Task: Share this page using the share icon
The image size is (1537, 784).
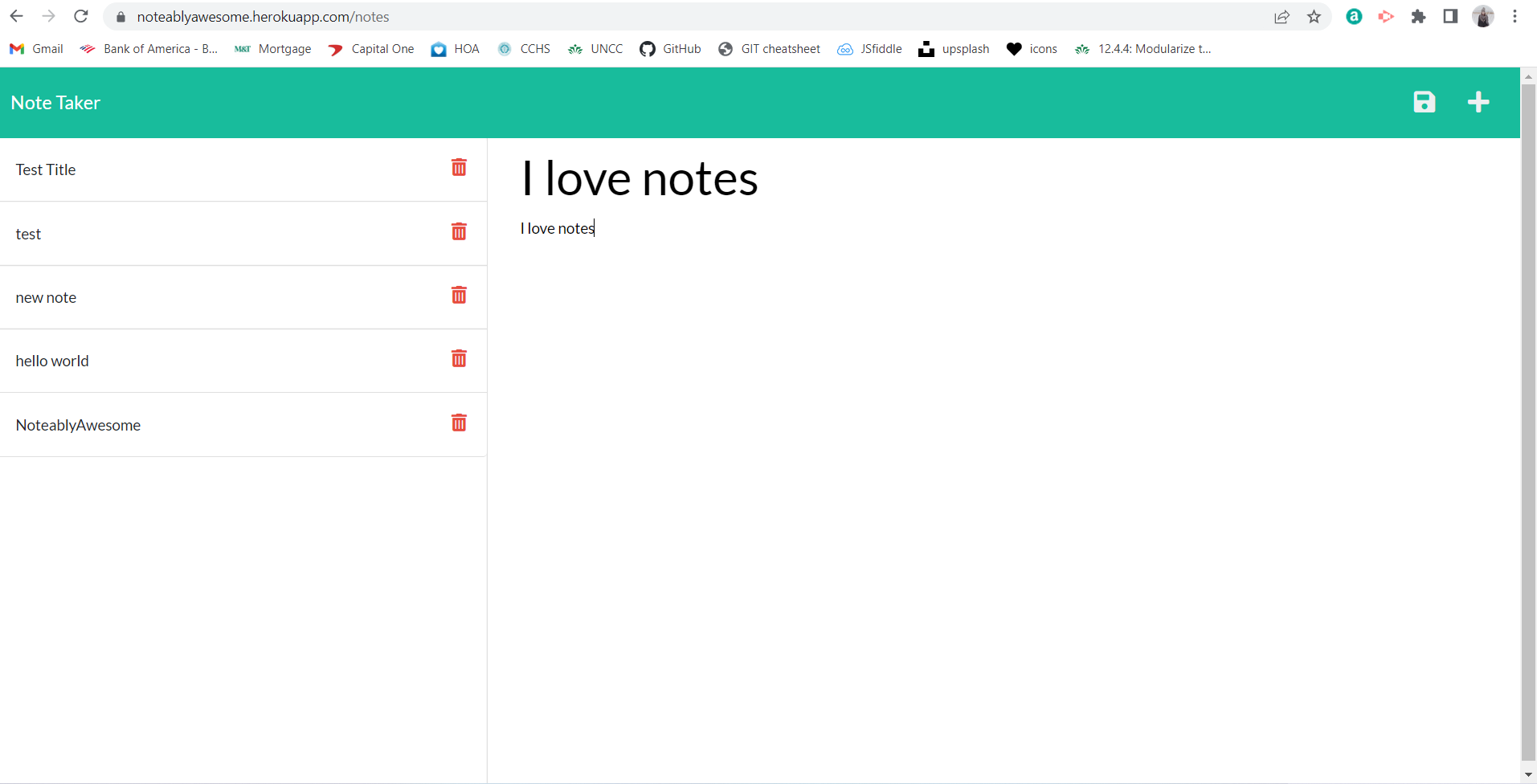Action: 1282,17
